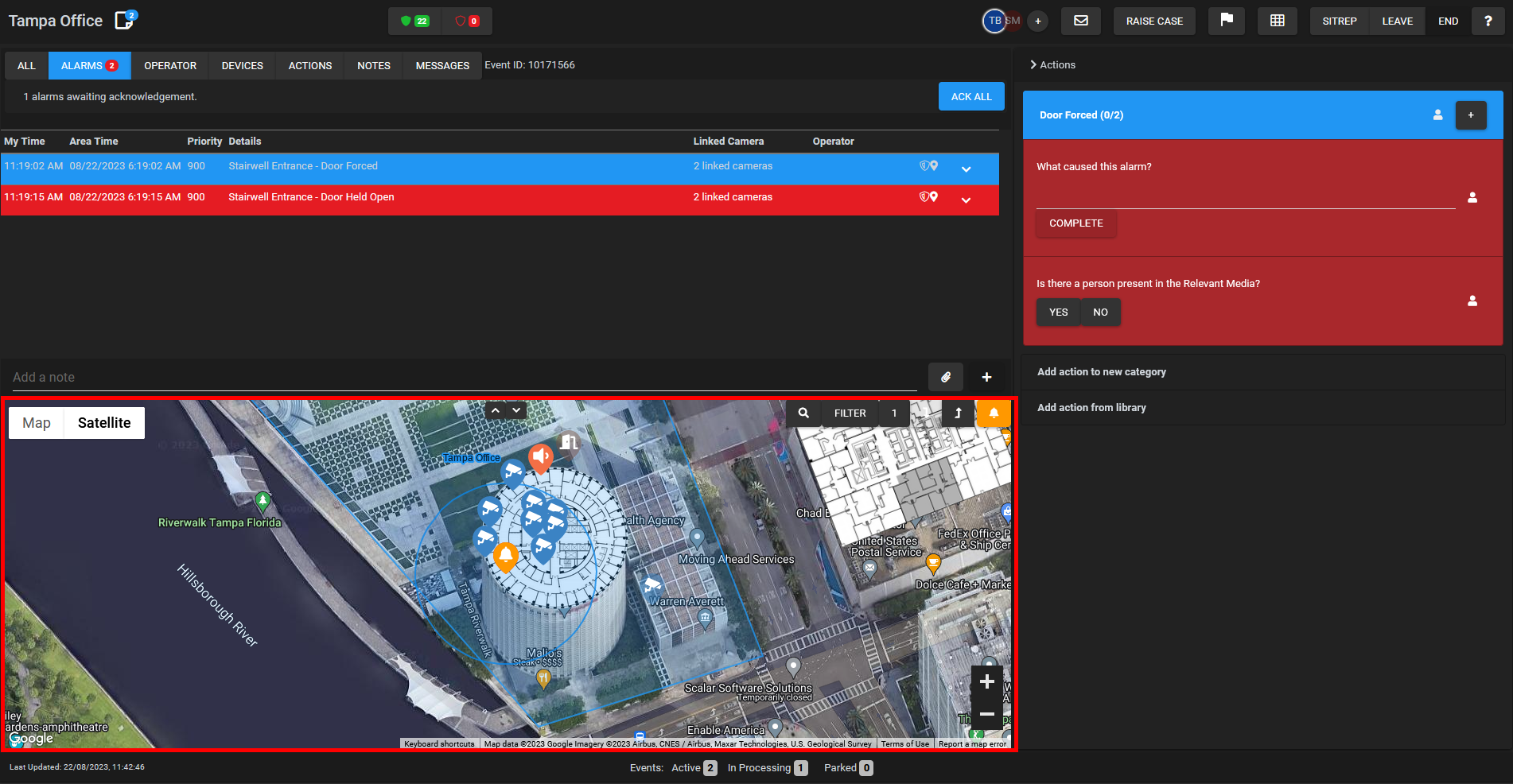Collapse the Actions panel with its chevron
This screenshot has width=1513, height=784.
point(1033,64)
